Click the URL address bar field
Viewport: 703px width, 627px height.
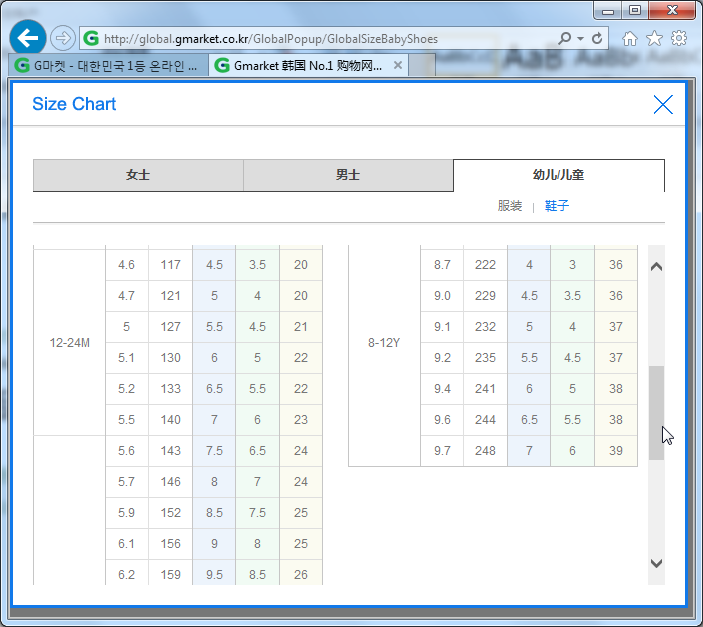click(x=320, y=39)
